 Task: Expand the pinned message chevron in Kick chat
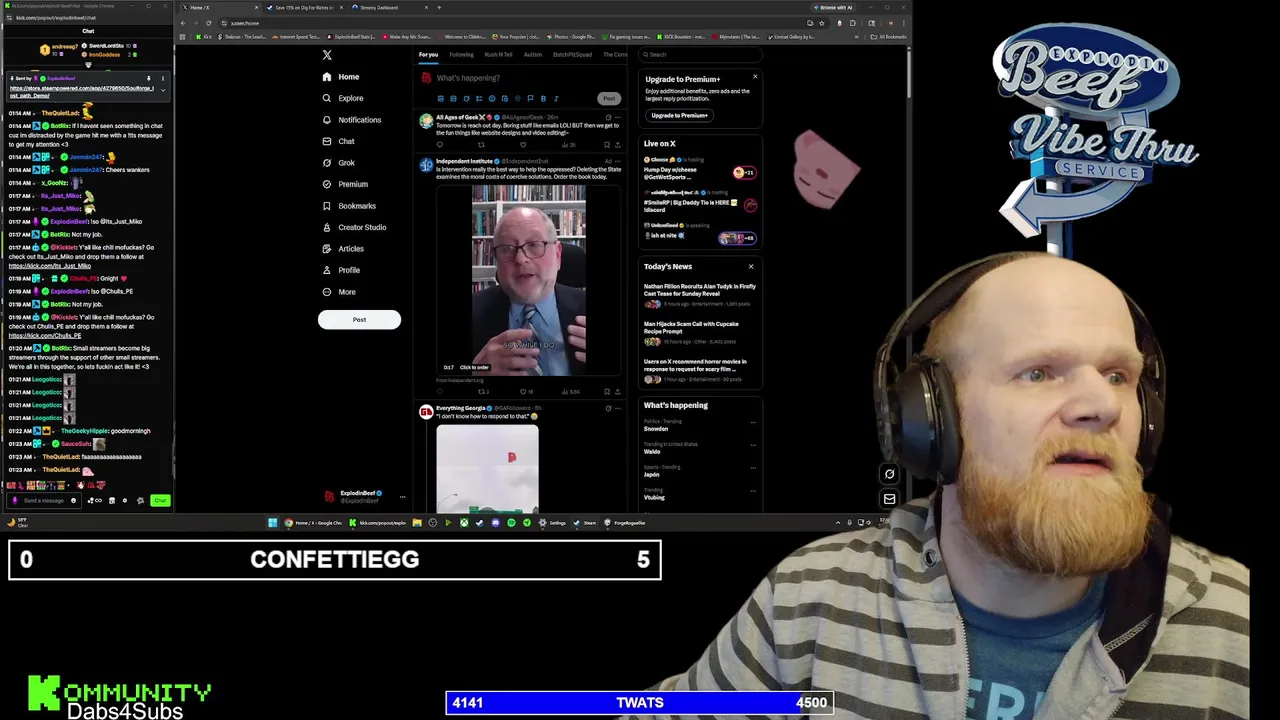pyautogui.click(x=163, y=90)
